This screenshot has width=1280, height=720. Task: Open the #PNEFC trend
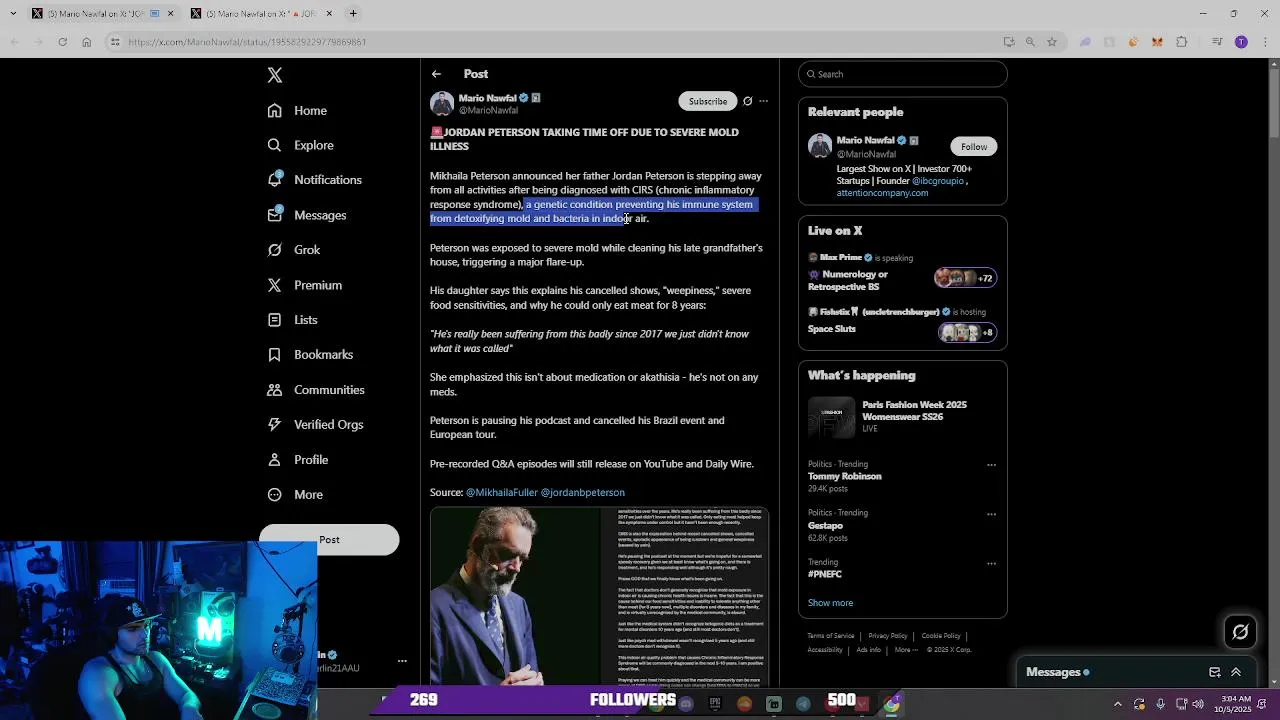click(x=825, y=574)
